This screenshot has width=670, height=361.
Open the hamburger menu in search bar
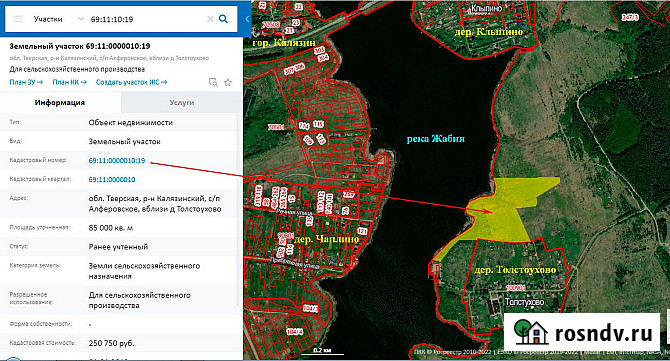click(x=18, y=19)
